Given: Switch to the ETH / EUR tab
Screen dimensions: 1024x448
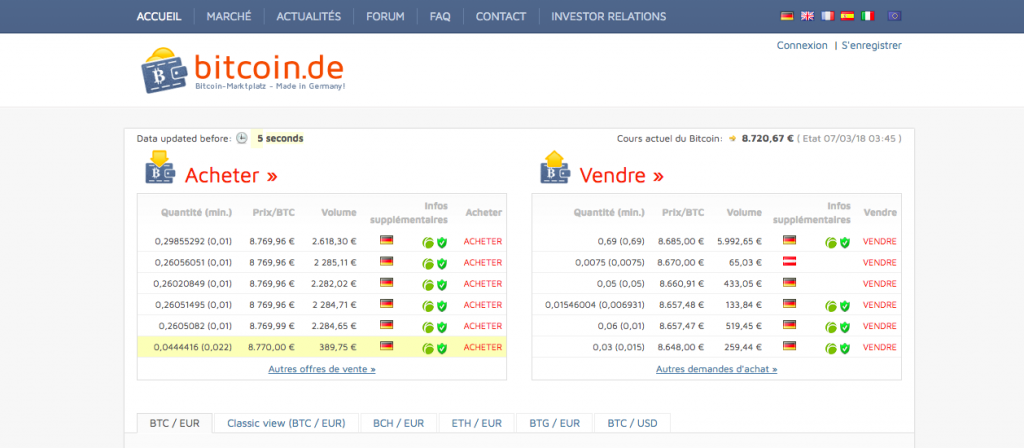Looking at the screenshot, I should pos(477,423).
